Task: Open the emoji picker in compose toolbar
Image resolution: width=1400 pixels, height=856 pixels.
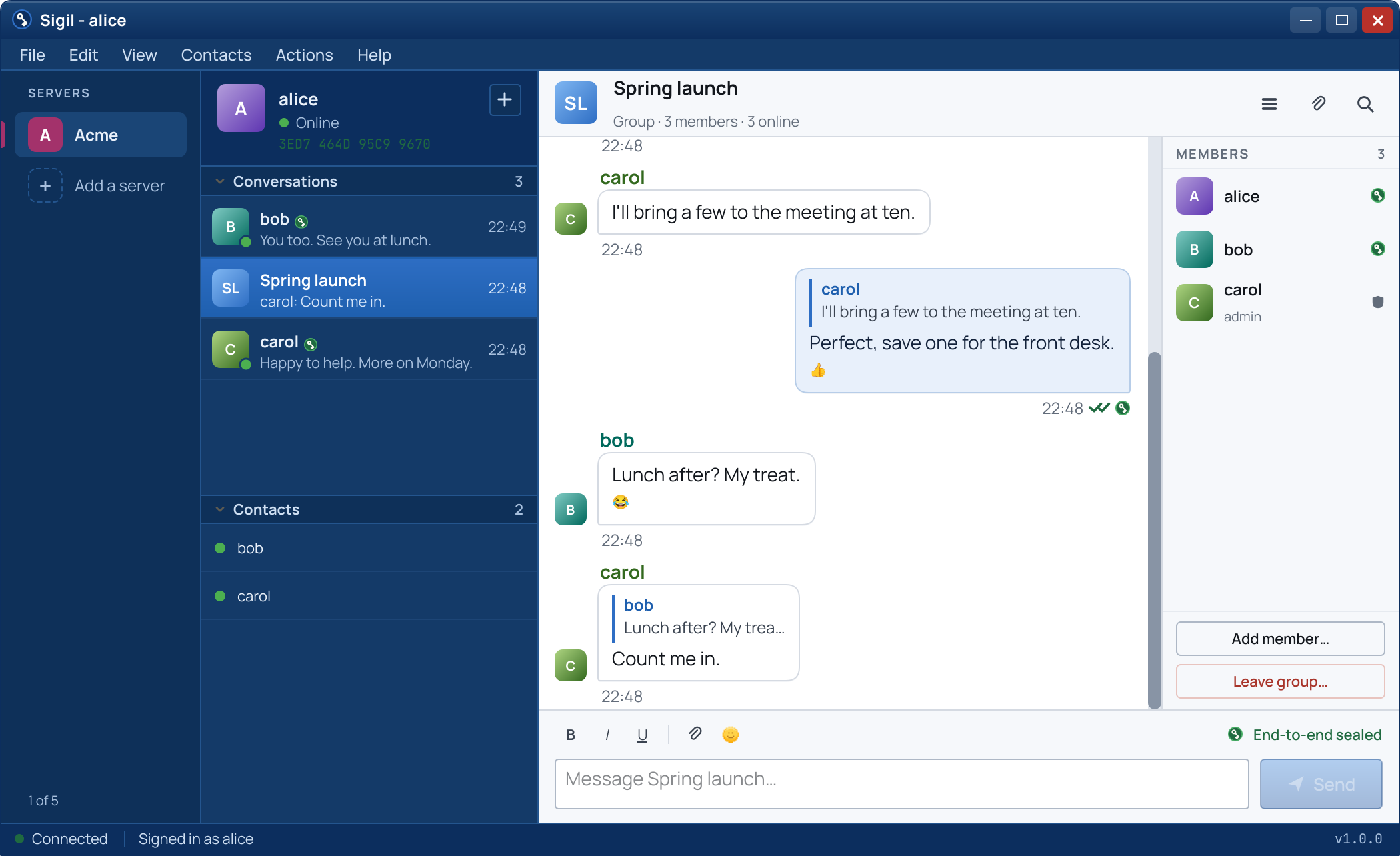Action: (x=730, y=734)
